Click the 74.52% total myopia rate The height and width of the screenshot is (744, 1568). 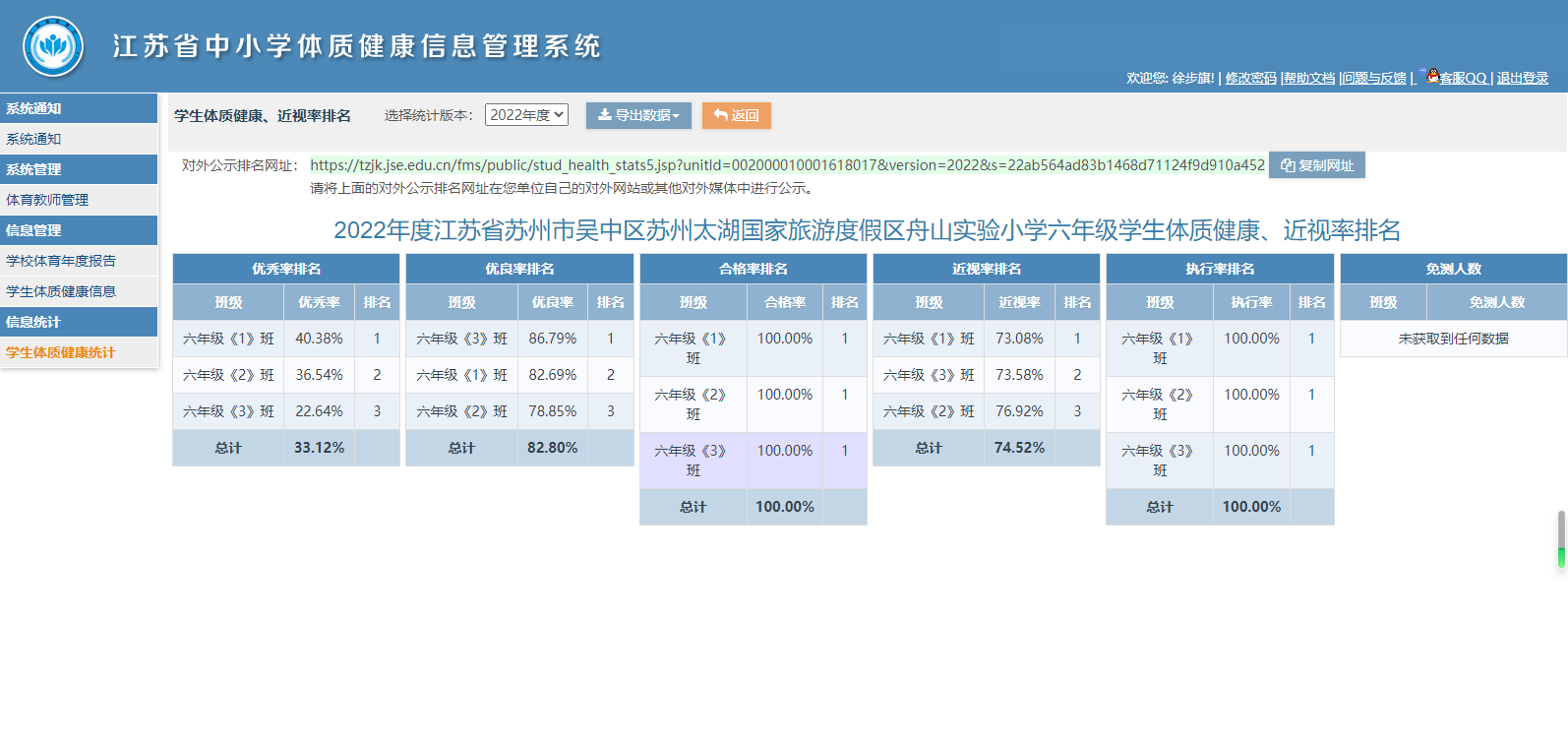pyautogui.click(x=1019, y=448)
